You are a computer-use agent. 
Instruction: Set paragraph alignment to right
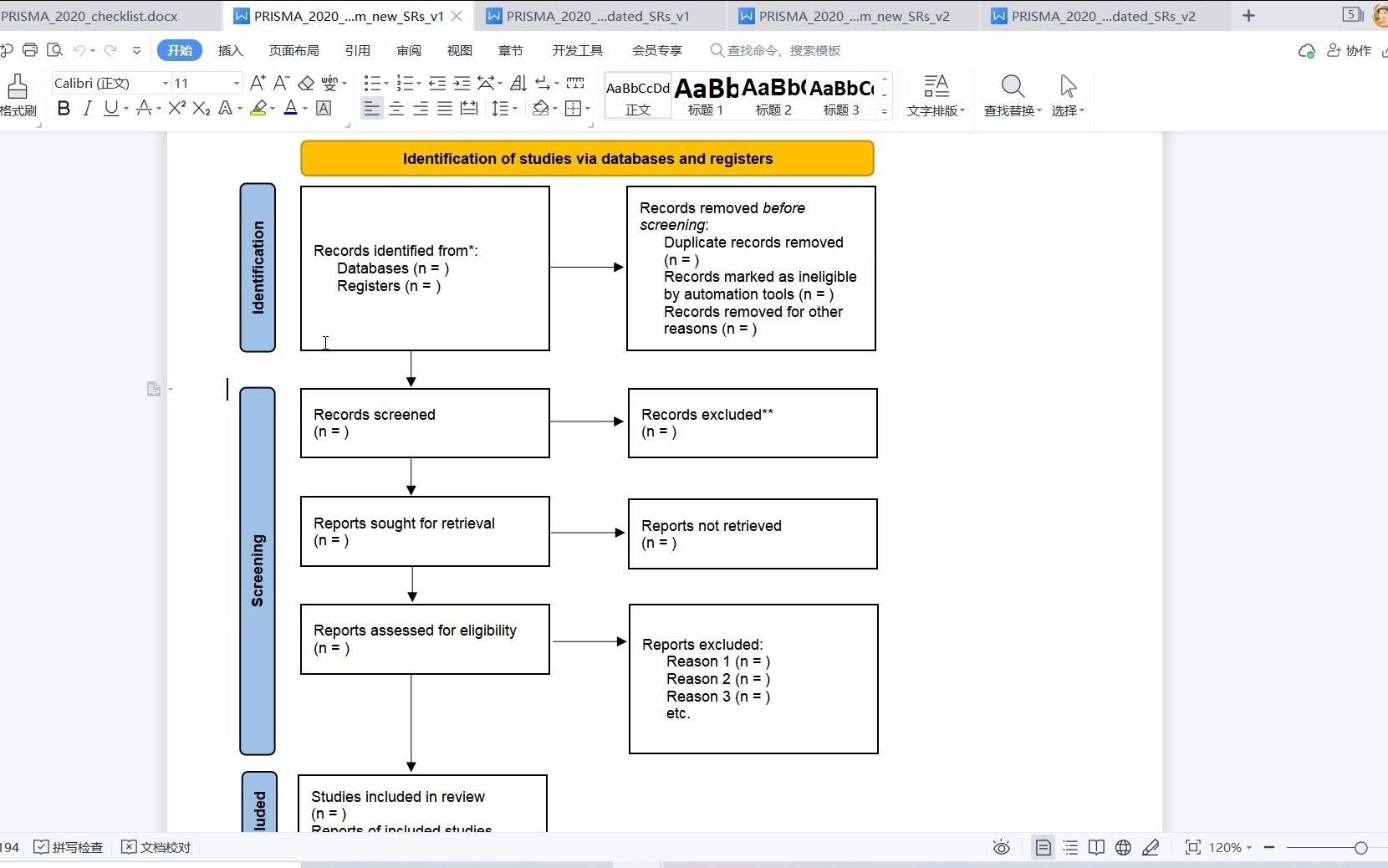pos(421,108)
